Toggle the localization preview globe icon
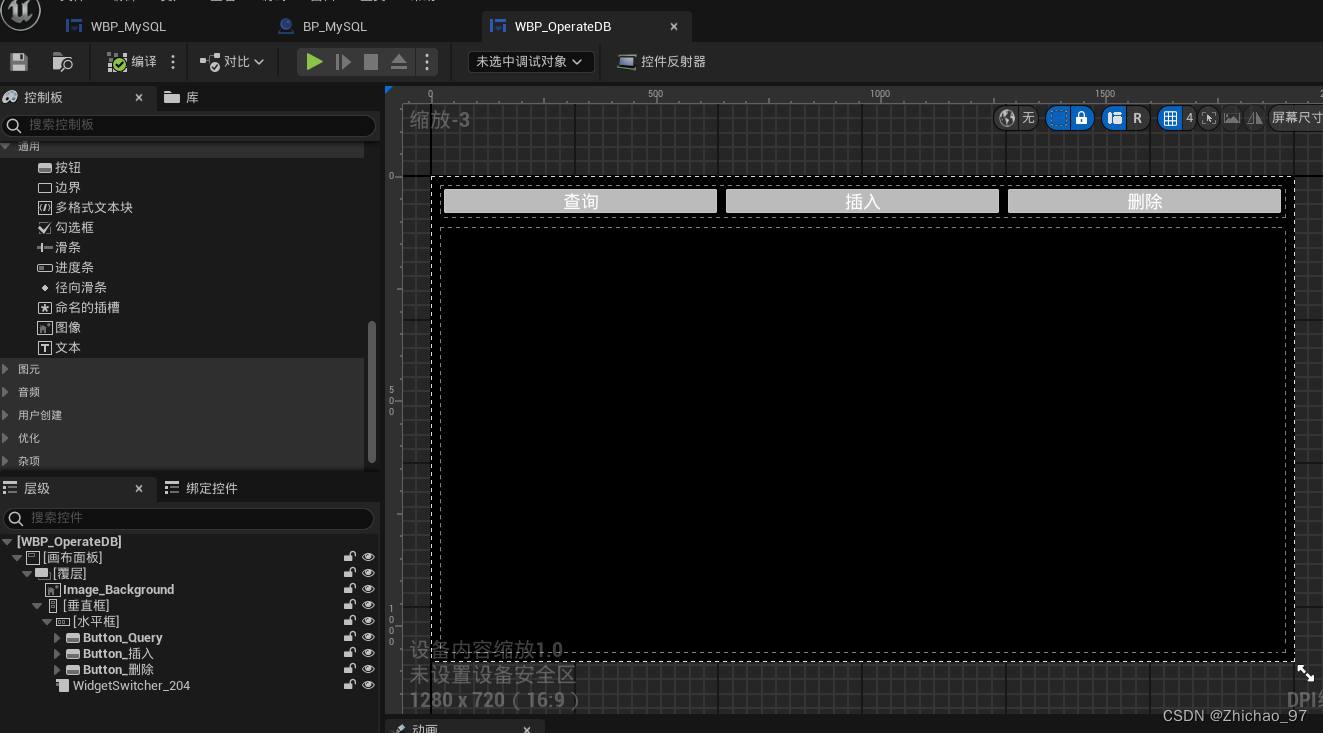The image size is (1323, 733). pos(1006,118)
